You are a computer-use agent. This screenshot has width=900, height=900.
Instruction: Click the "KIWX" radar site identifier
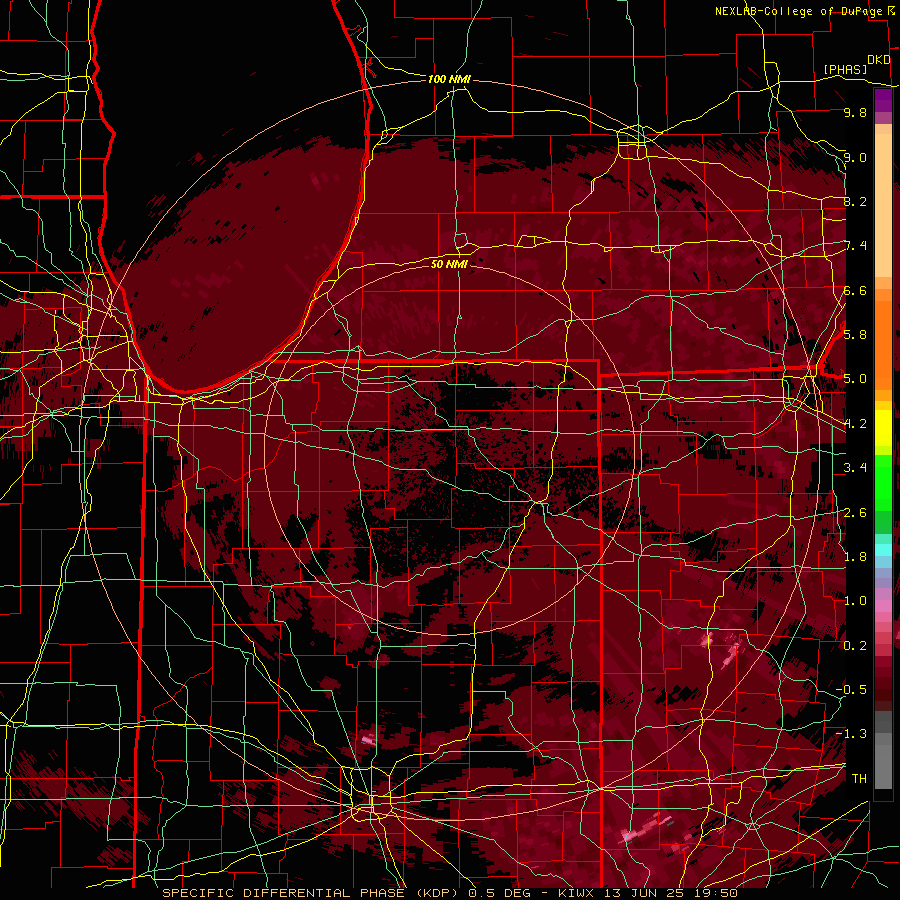coord(578,893)
